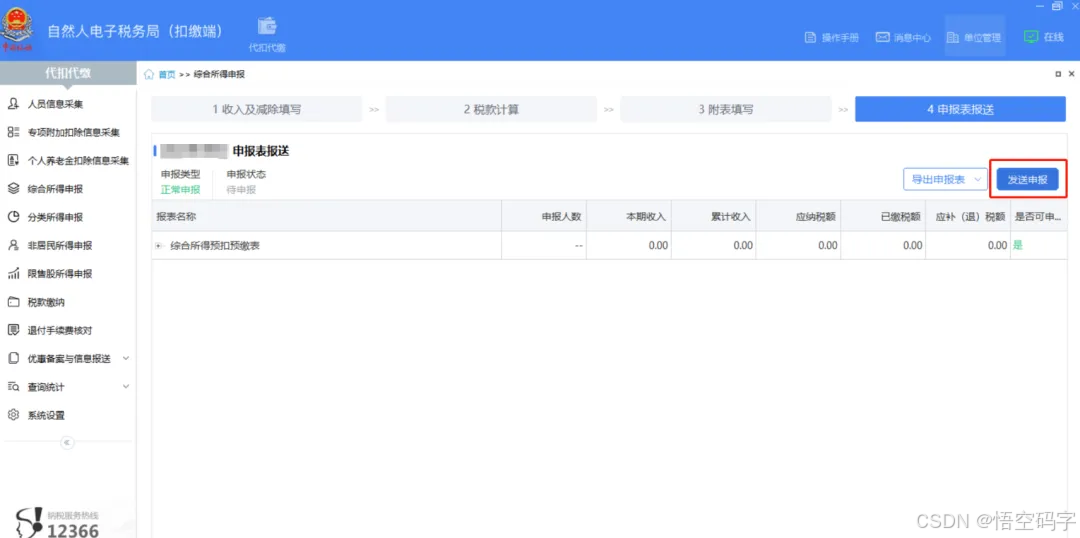Click the 优惠备案与信息报送 document icon
Viewport: 1080px width, 538px height.
click(12, 358)
